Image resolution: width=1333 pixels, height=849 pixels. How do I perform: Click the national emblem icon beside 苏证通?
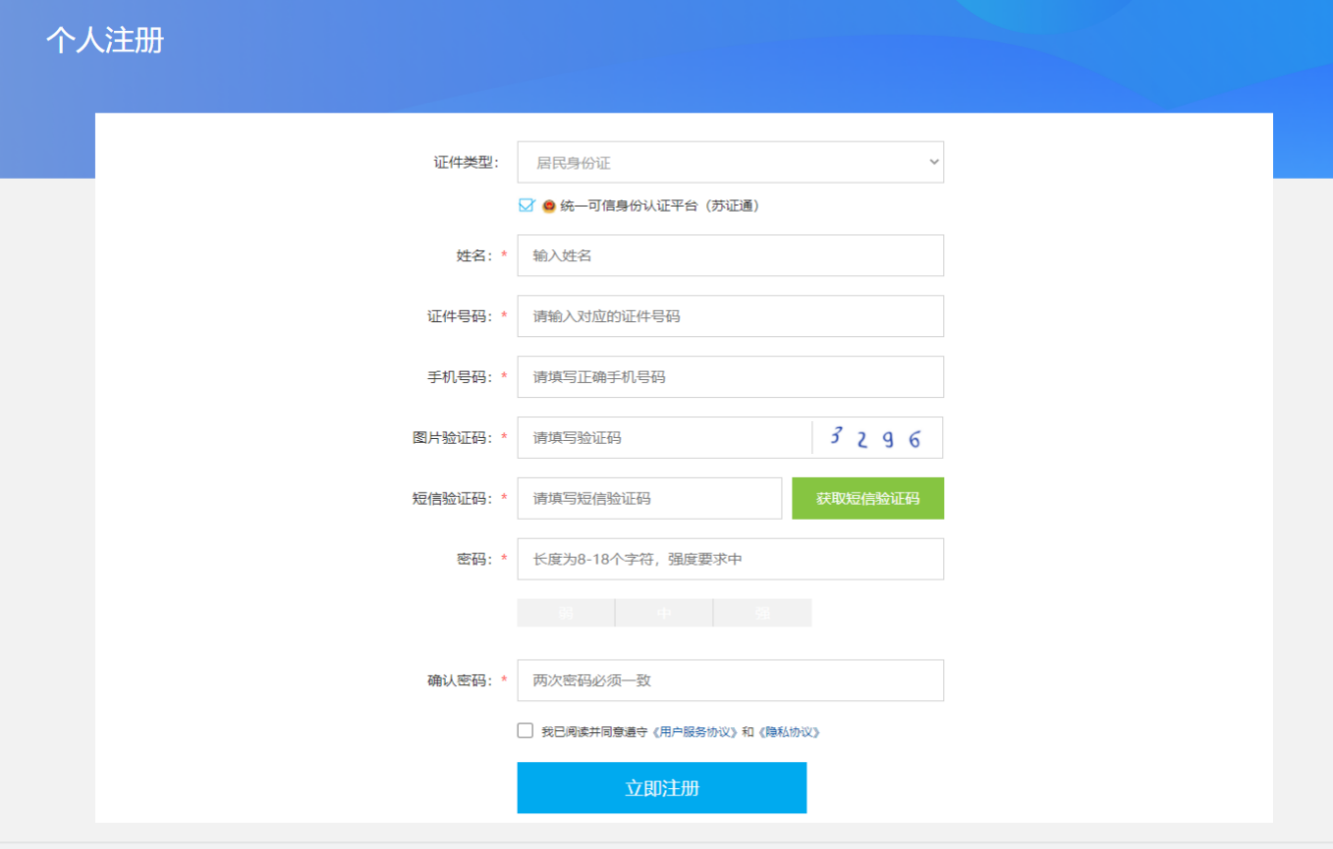[546, 206]
